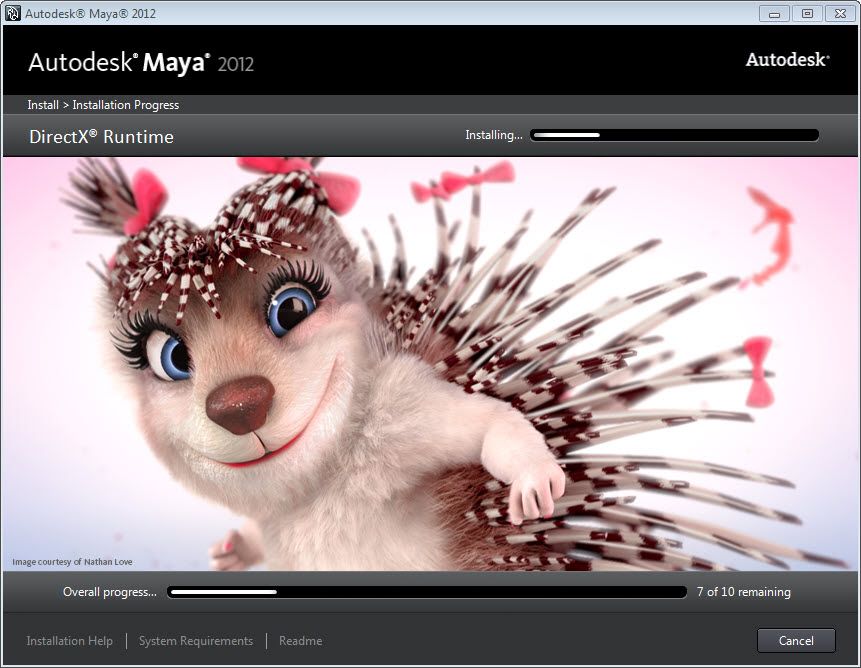The height and width of the screenshot is (668, 861).
Task: Click the 'DirectX® Runtime' component title
Action: (x=101, y=136)
